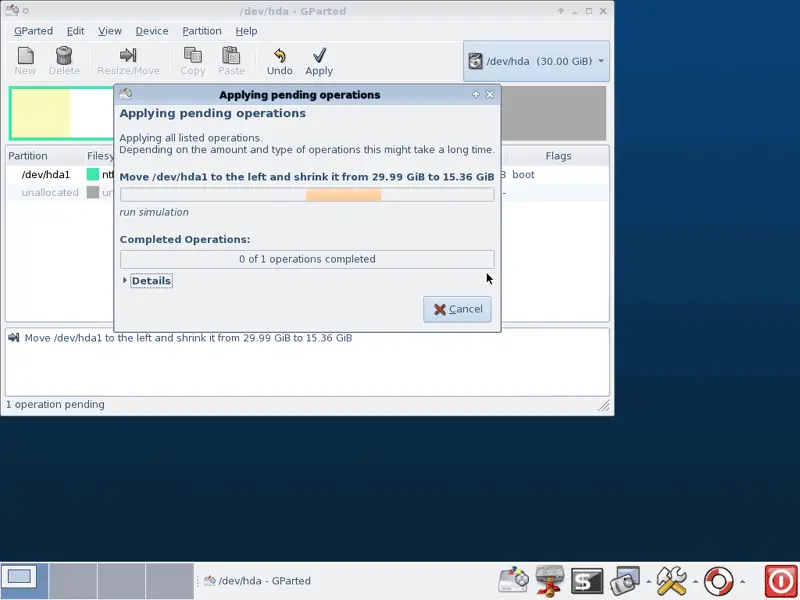Screen dimensions: 800x600
Task: Switch to the second workspace in pager
Action: (73, 581)
